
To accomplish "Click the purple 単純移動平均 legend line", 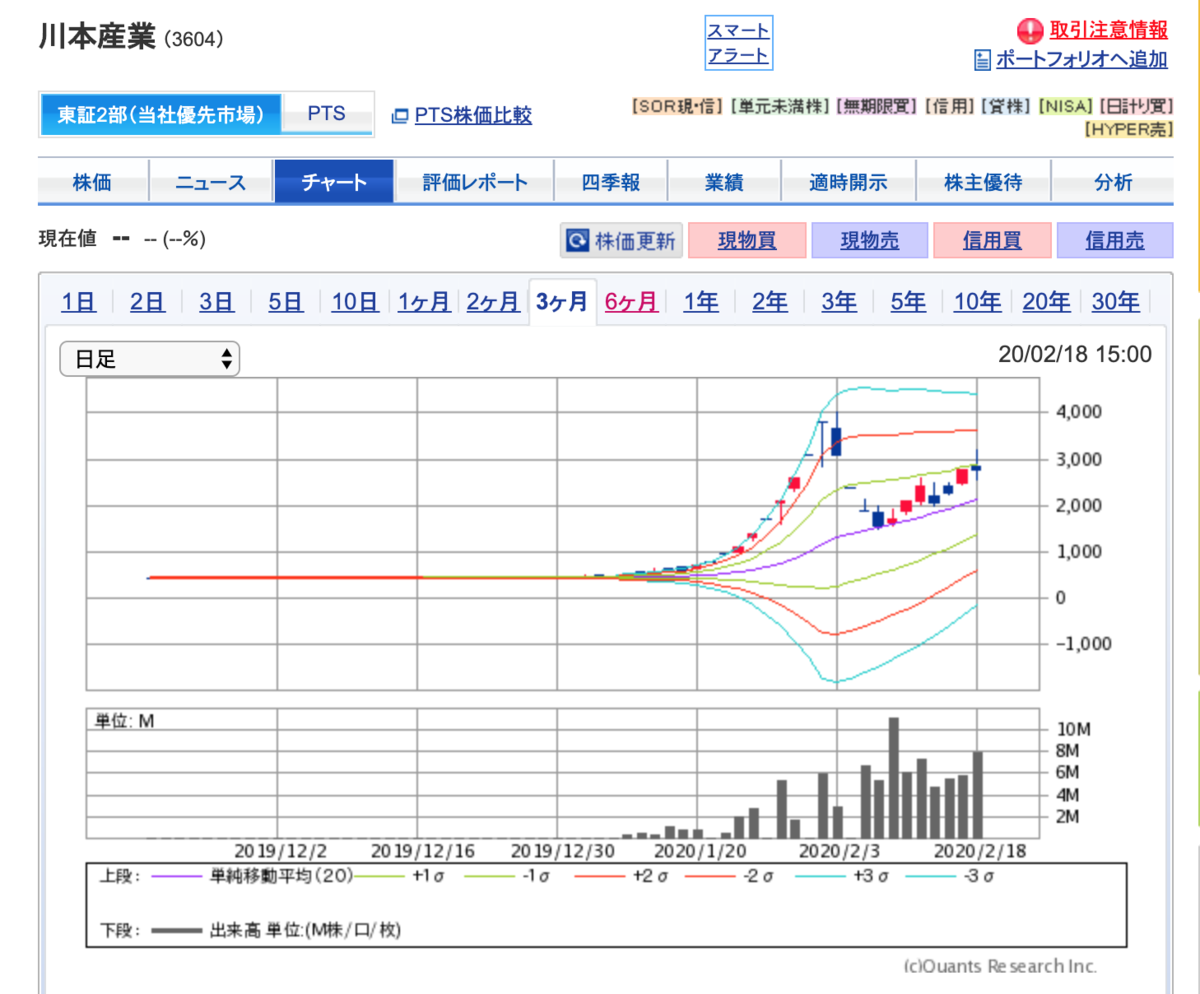I will coord(178,876).
